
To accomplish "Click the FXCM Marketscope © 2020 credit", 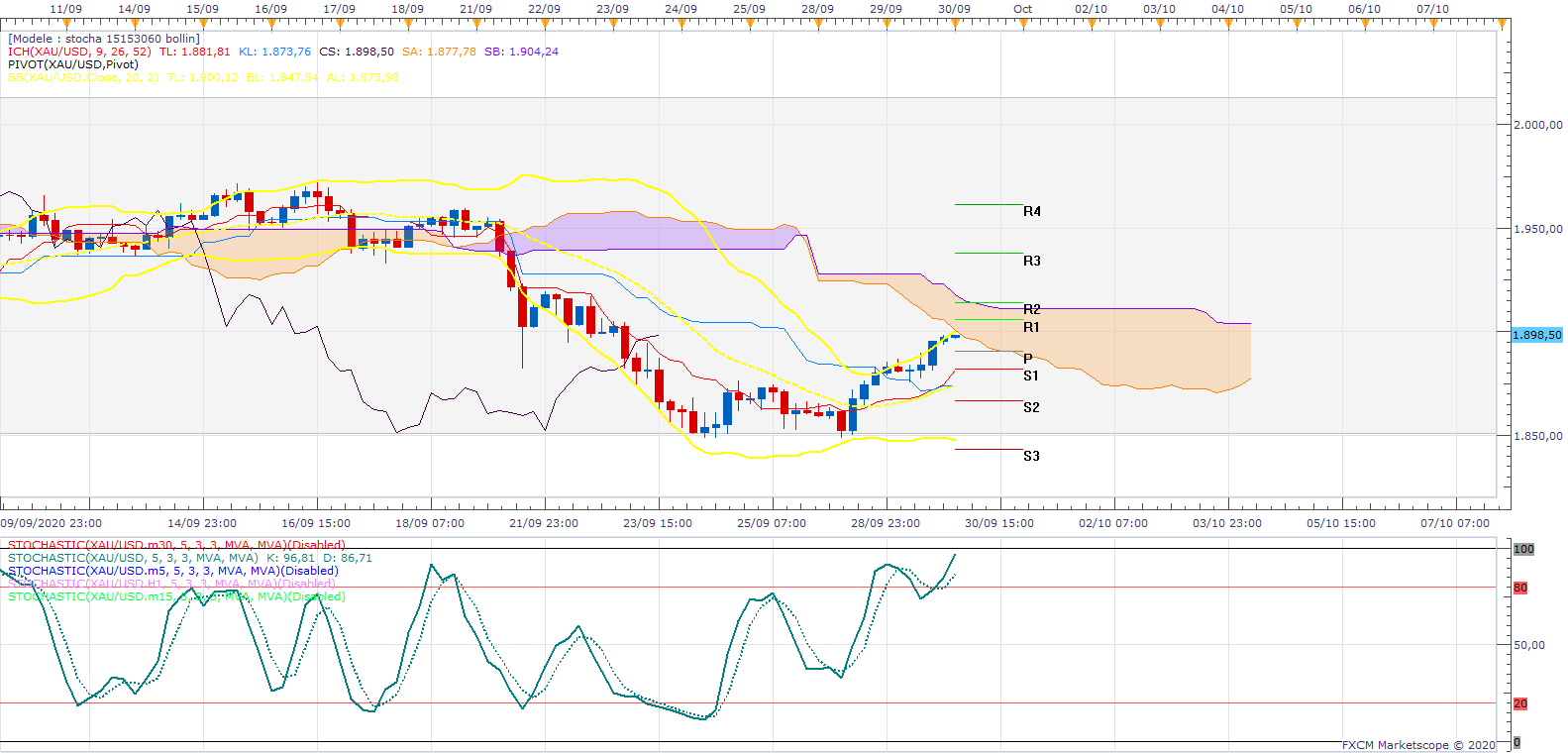I will [1418, 745].
